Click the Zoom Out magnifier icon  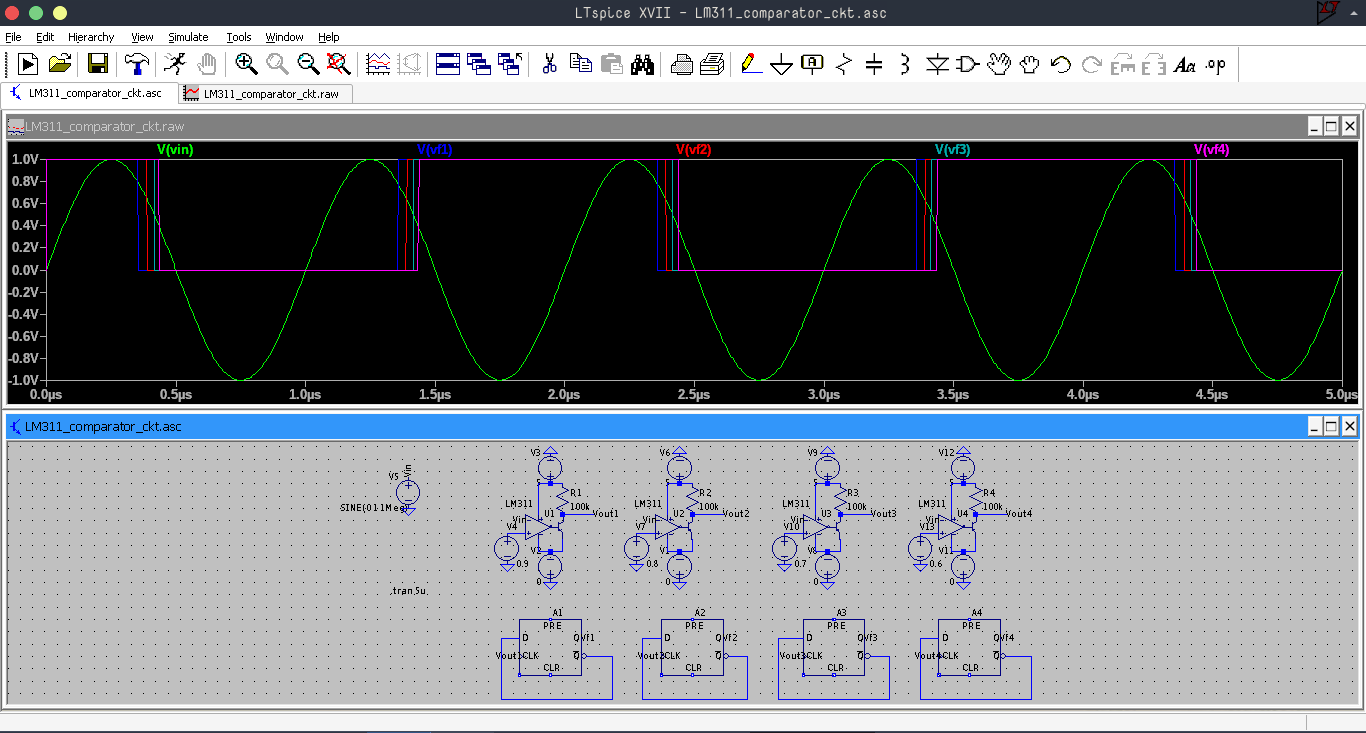click(308, 64)
